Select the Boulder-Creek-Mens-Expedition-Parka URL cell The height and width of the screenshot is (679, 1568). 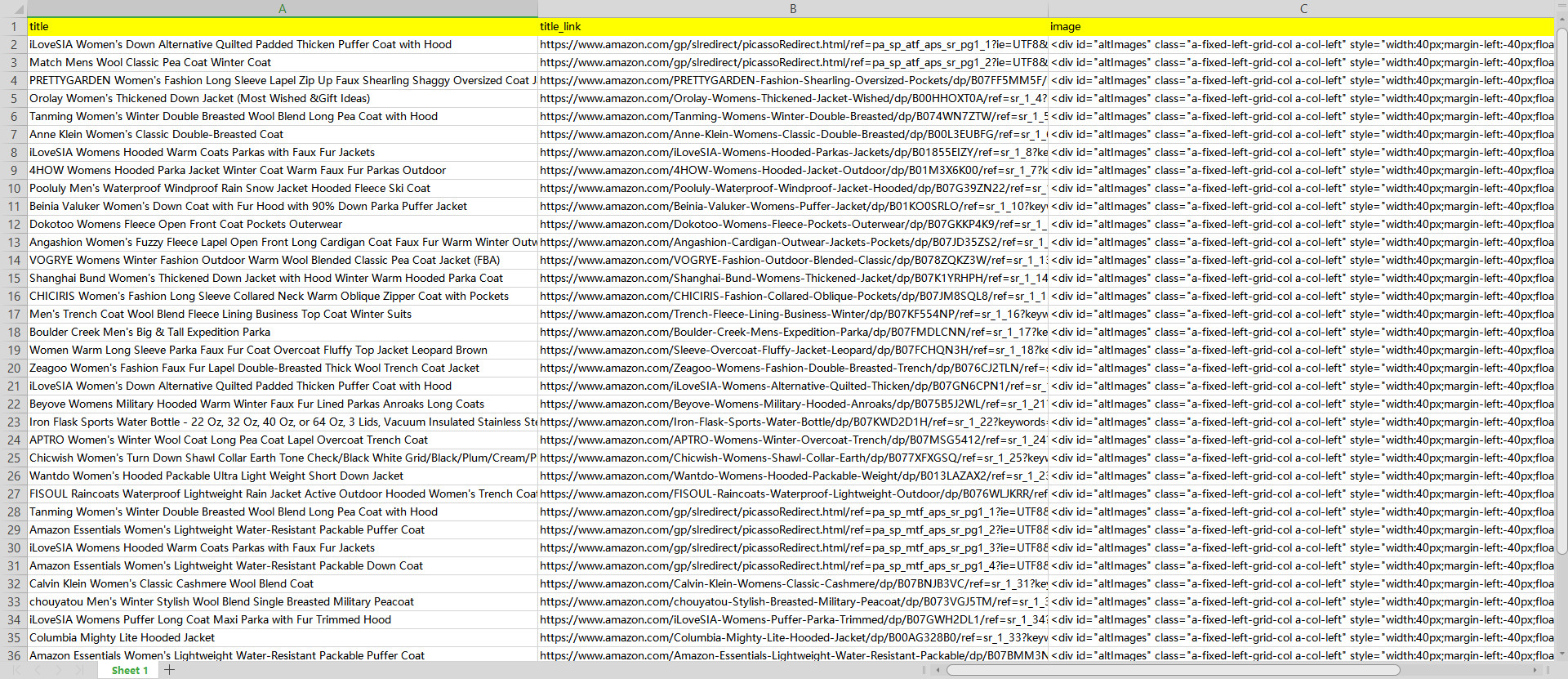(x=792, y=332)
